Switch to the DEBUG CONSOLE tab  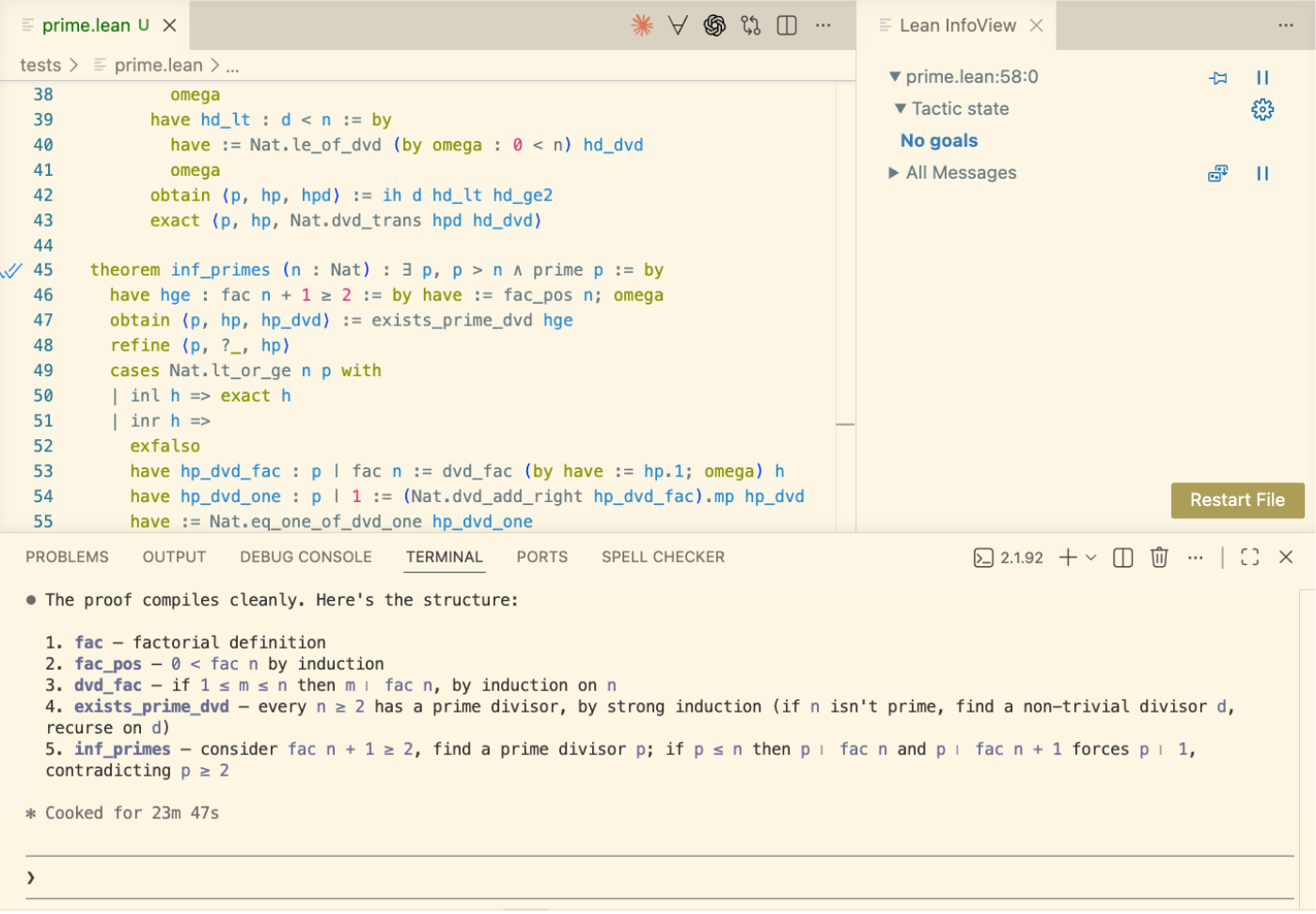point(305,558)
